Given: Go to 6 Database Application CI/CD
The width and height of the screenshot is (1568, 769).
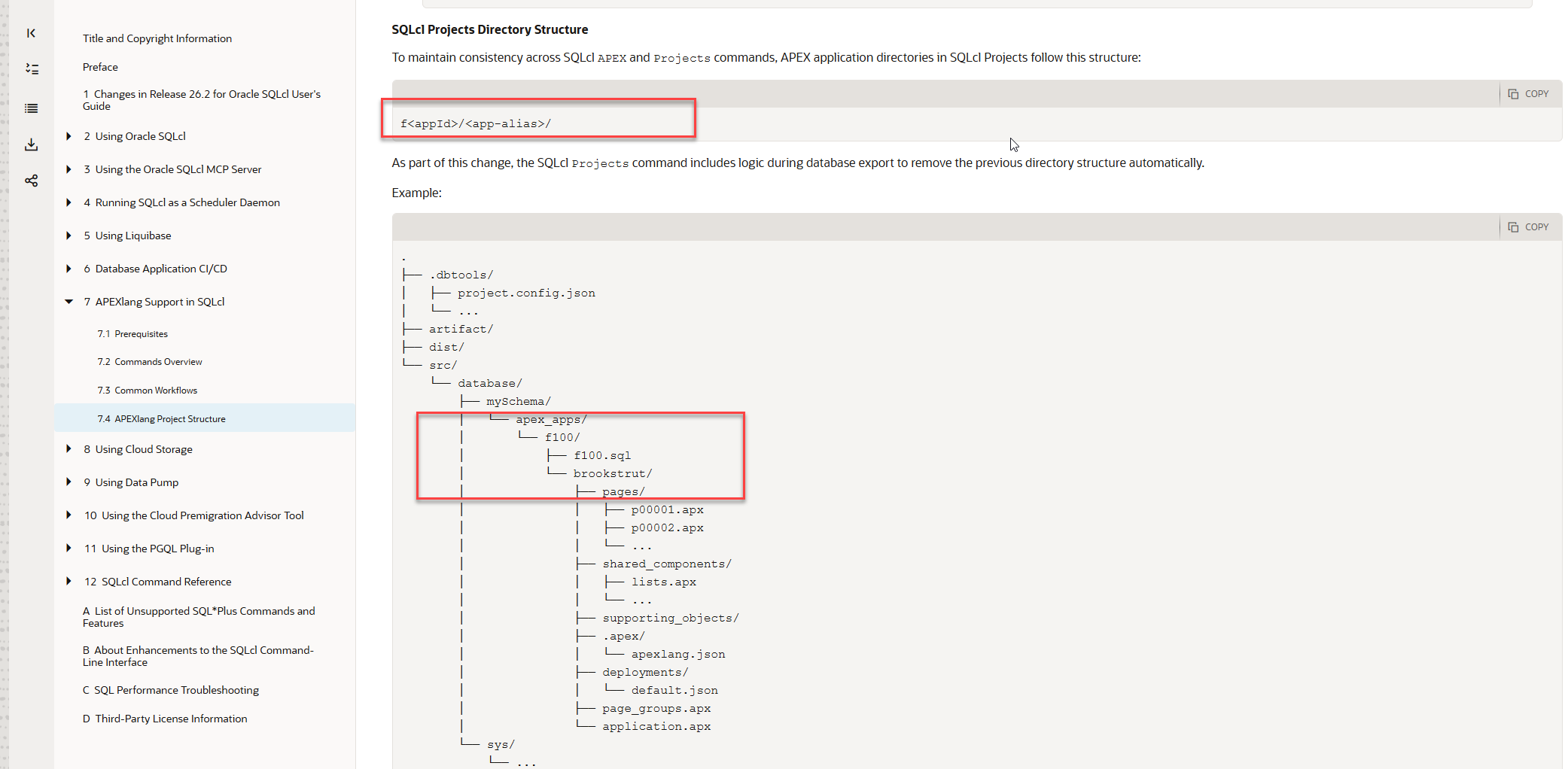Looking at the screenshot, I should 155,269.
